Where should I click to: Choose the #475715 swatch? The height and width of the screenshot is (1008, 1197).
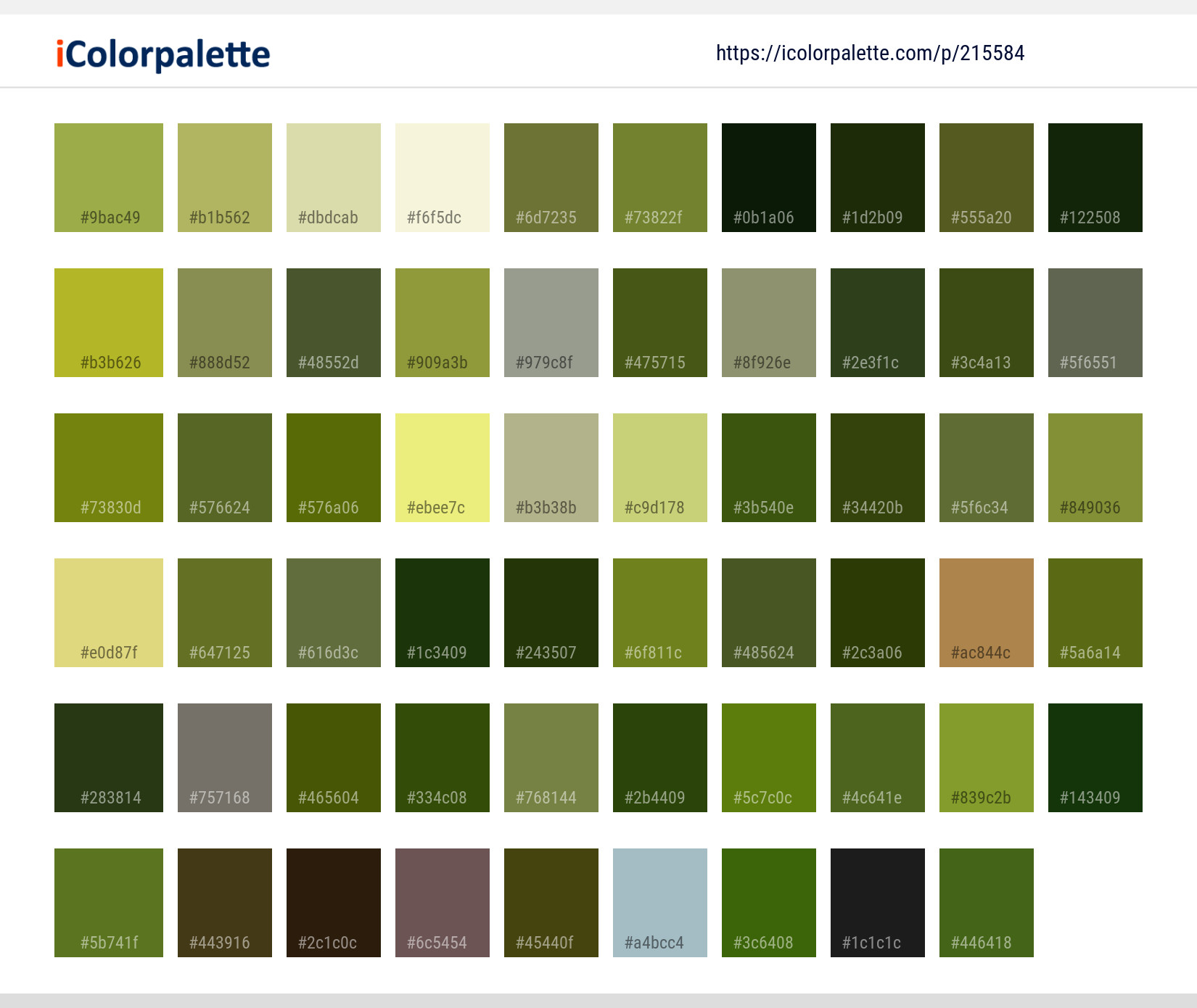tap(660, 323)
